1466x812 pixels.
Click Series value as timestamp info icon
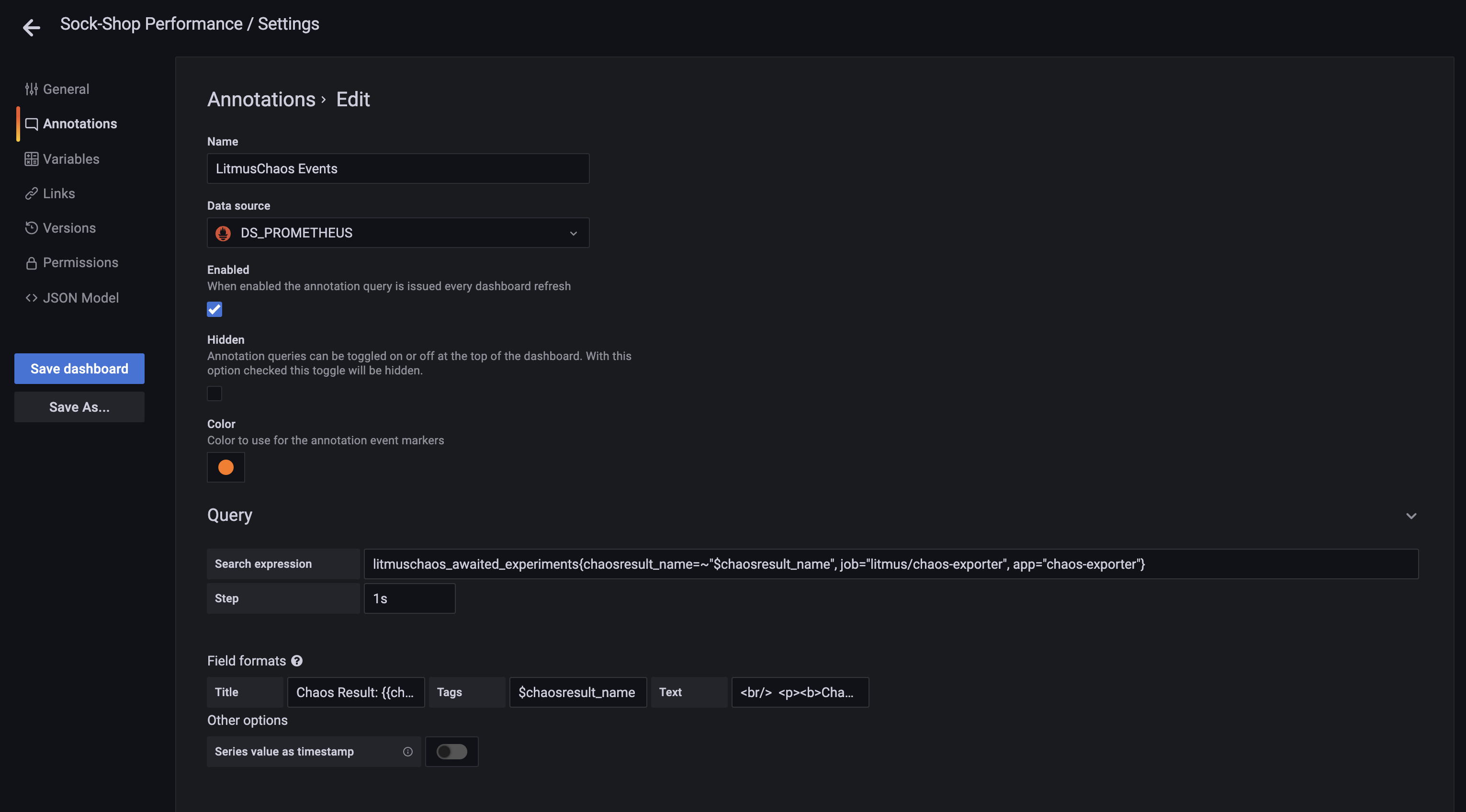[407, 752]
